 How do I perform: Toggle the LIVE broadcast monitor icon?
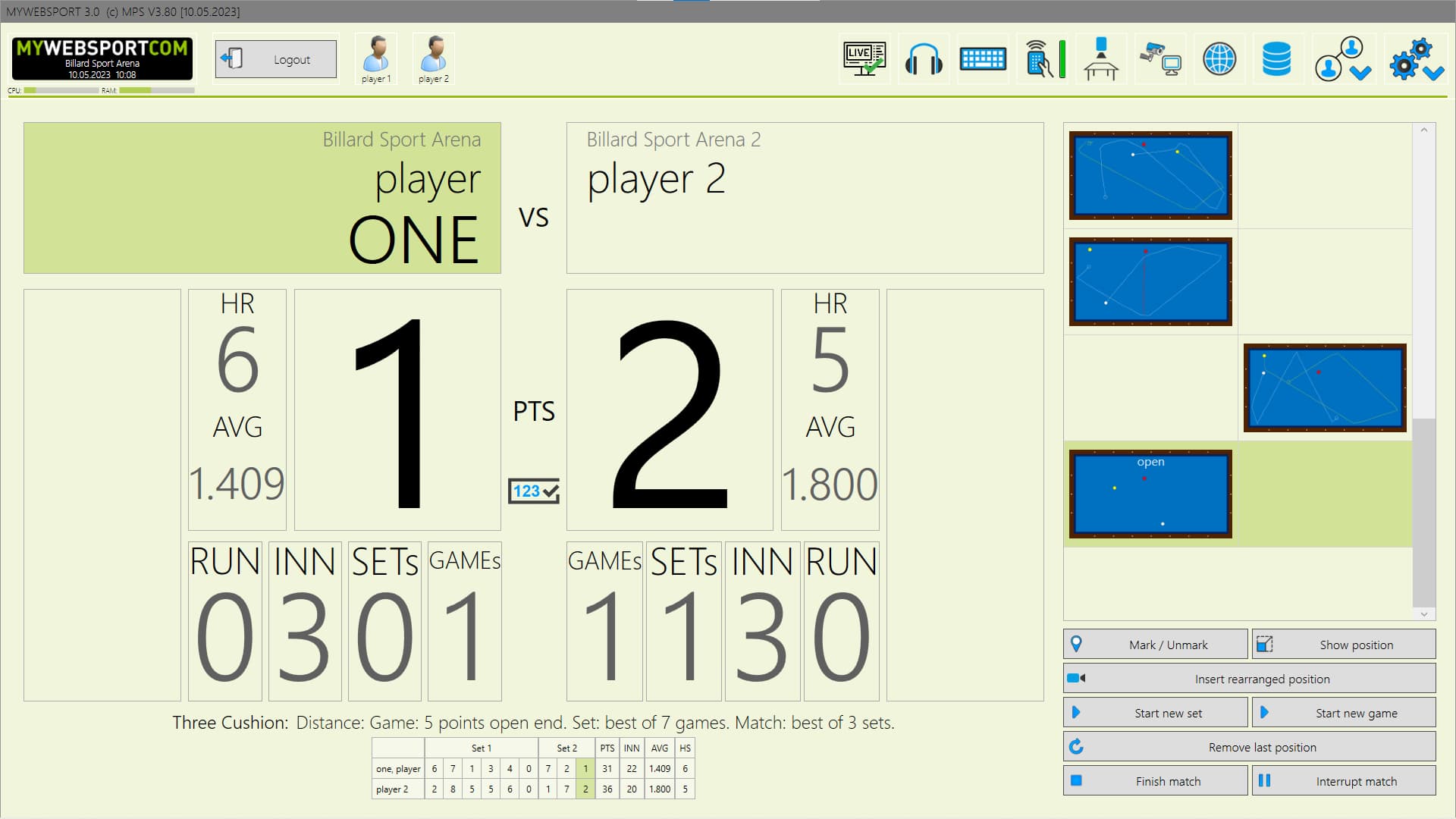coord(864,59)
